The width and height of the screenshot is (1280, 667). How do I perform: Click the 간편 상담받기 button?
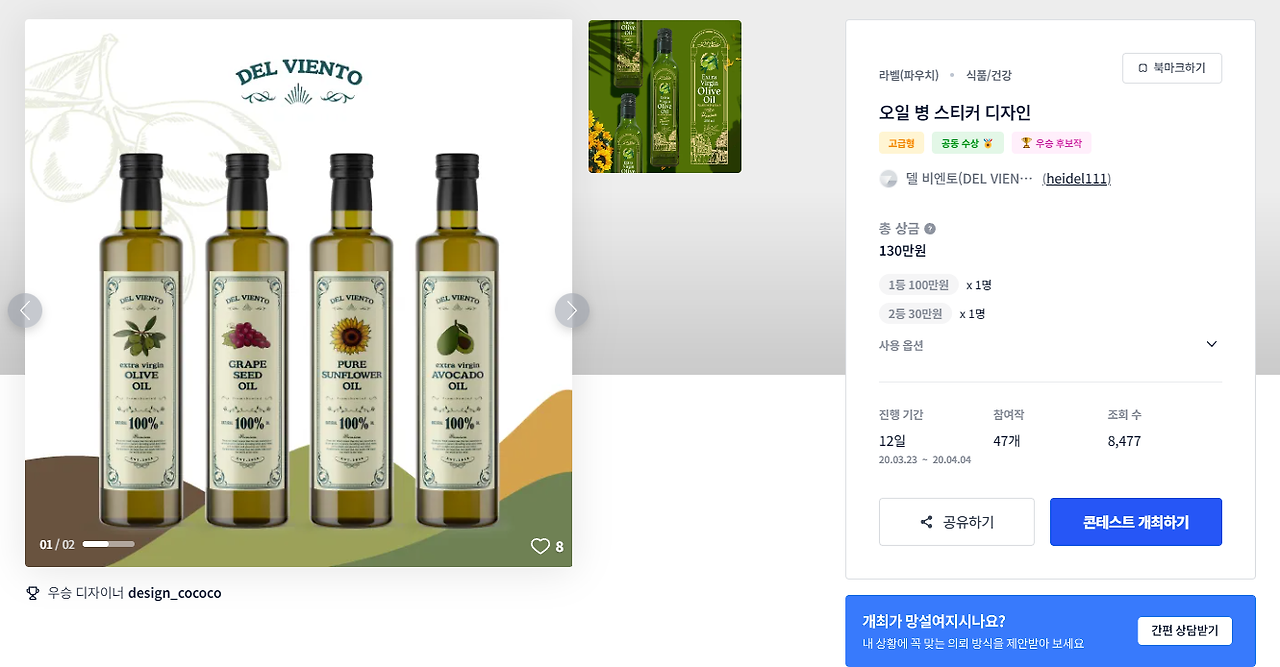coord(1185,631)
